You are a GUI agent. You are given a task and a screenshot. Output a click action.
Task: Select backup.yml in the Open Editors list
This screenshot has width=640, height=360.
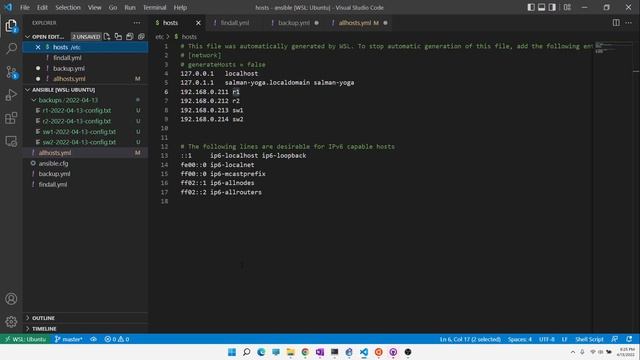[x=69, y=69]
